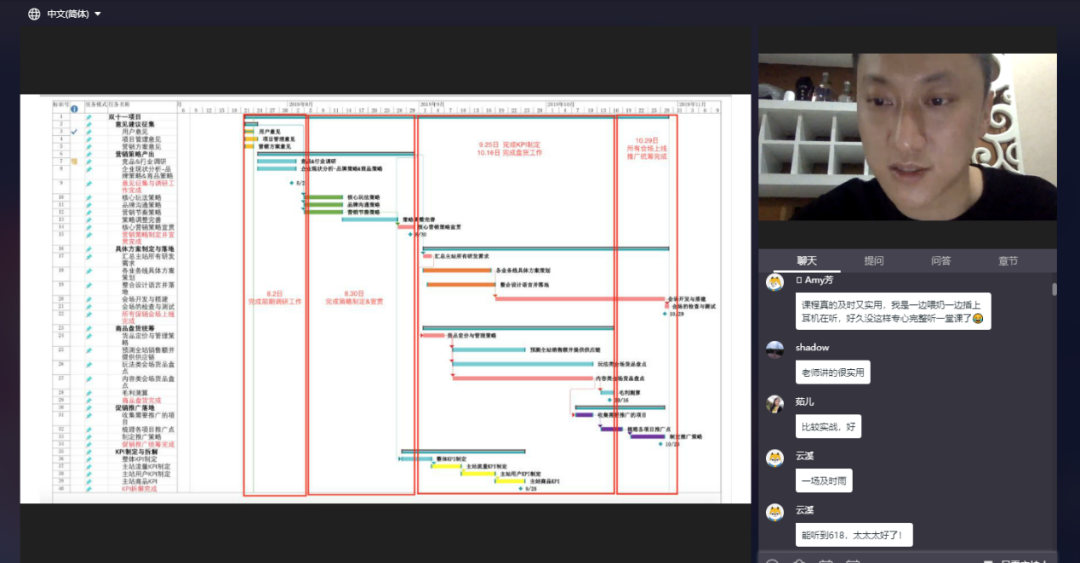
Task: Click the 云溪 name above 能听到618 message
Action: click(x=804, y=510)
